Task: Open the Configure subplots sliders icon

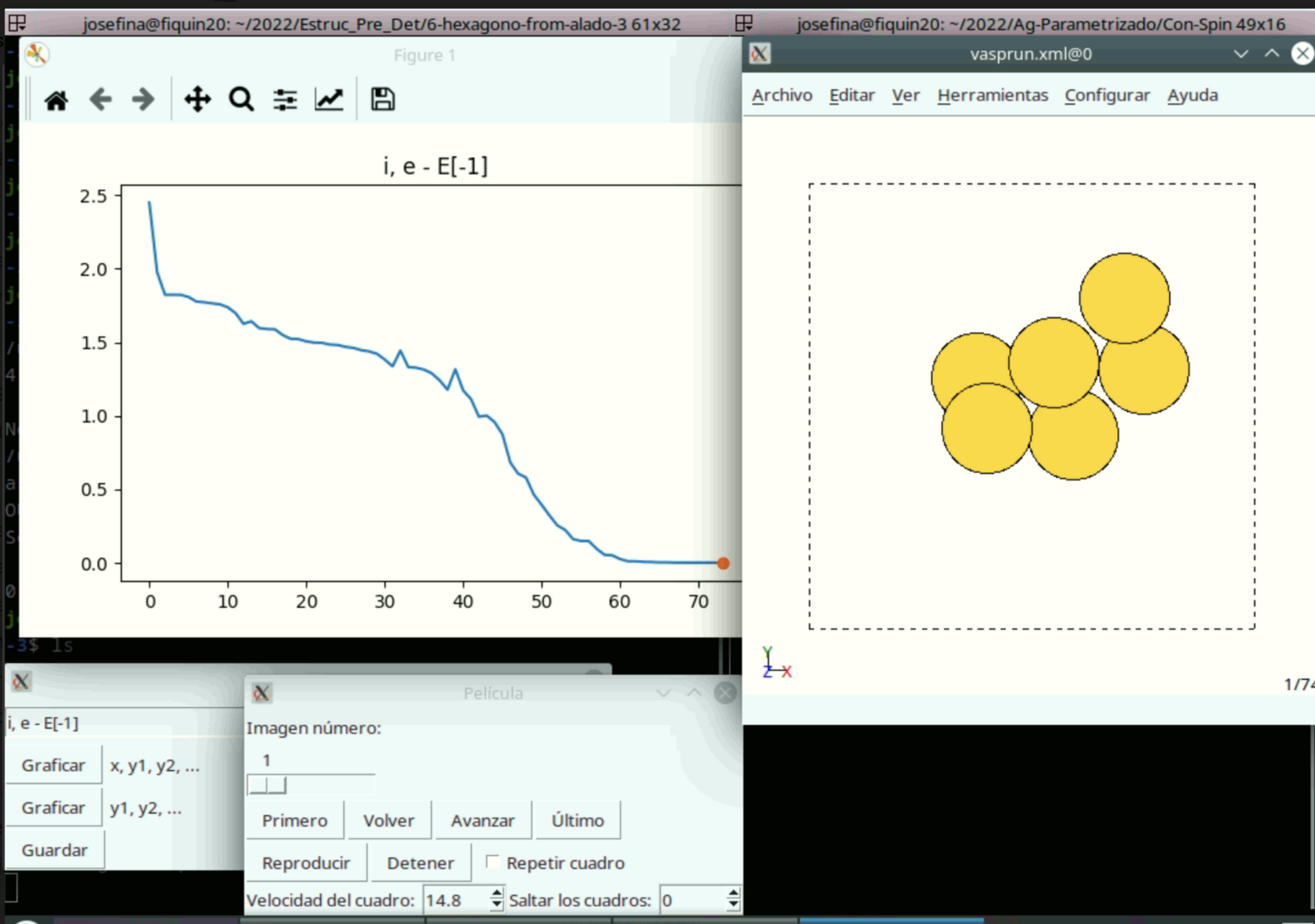Action: [x=285, y=100]
